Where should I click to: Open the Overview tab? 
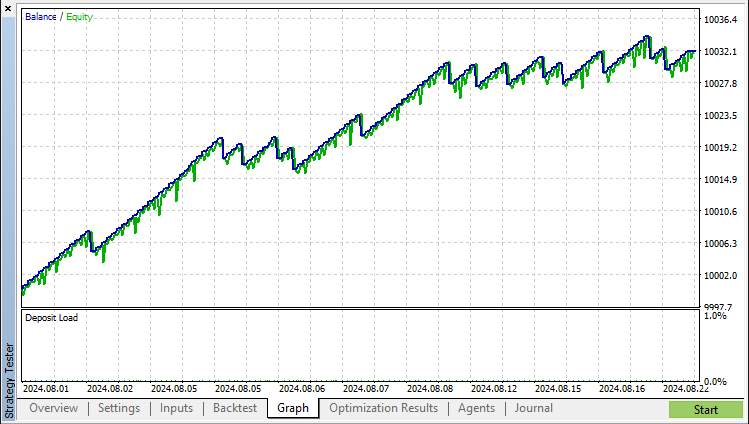[x=54, y=408]
